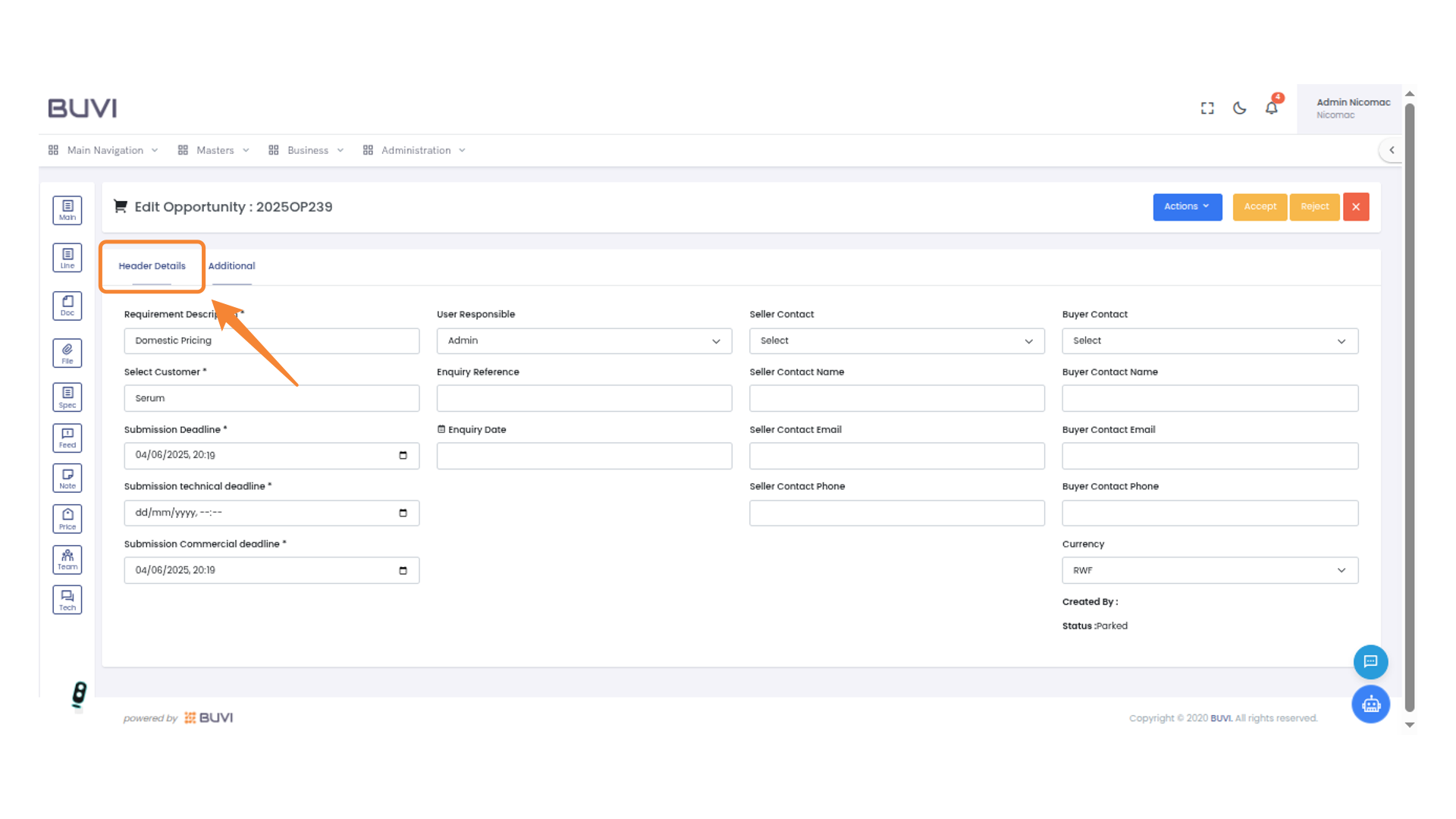Open notifications with the bell icon

click(x=1271, y=108)
